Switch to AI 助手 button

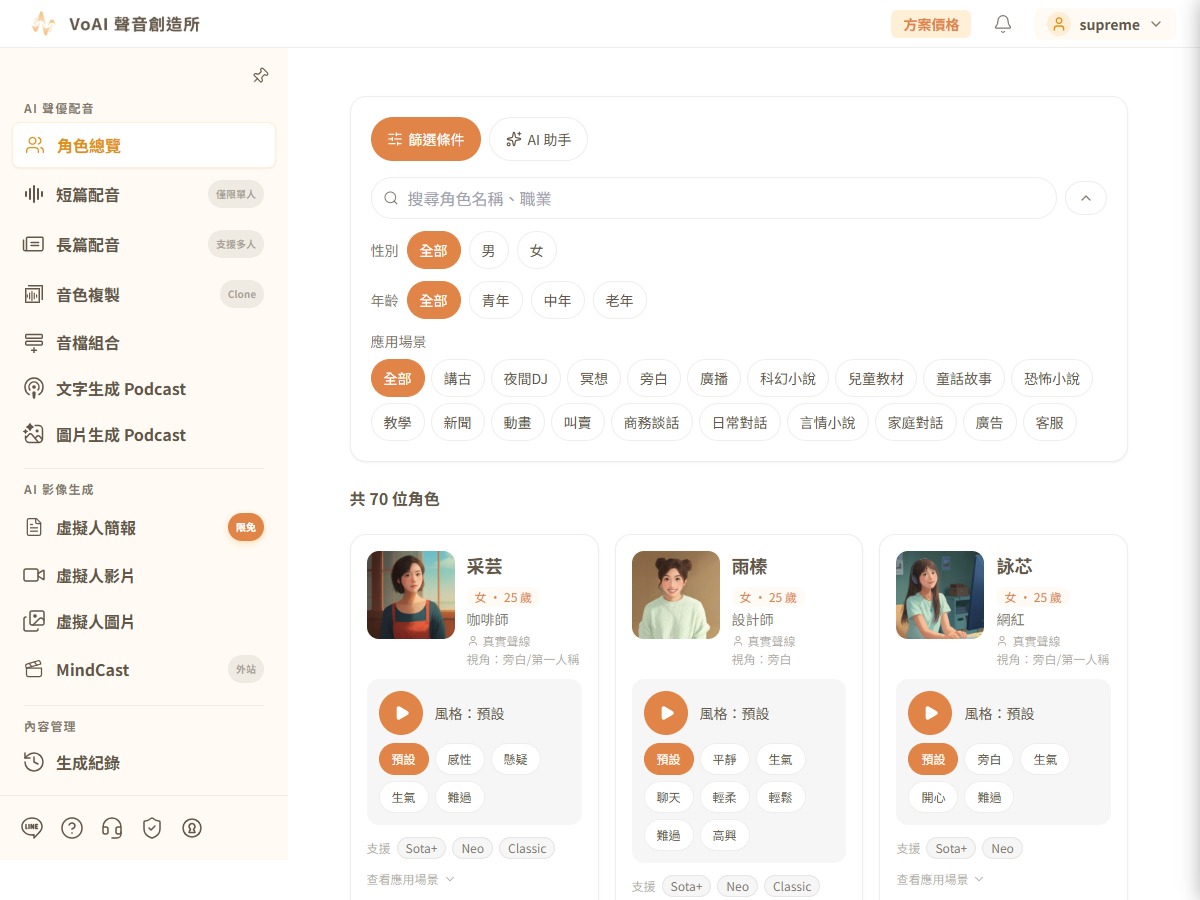coord(538,139)
